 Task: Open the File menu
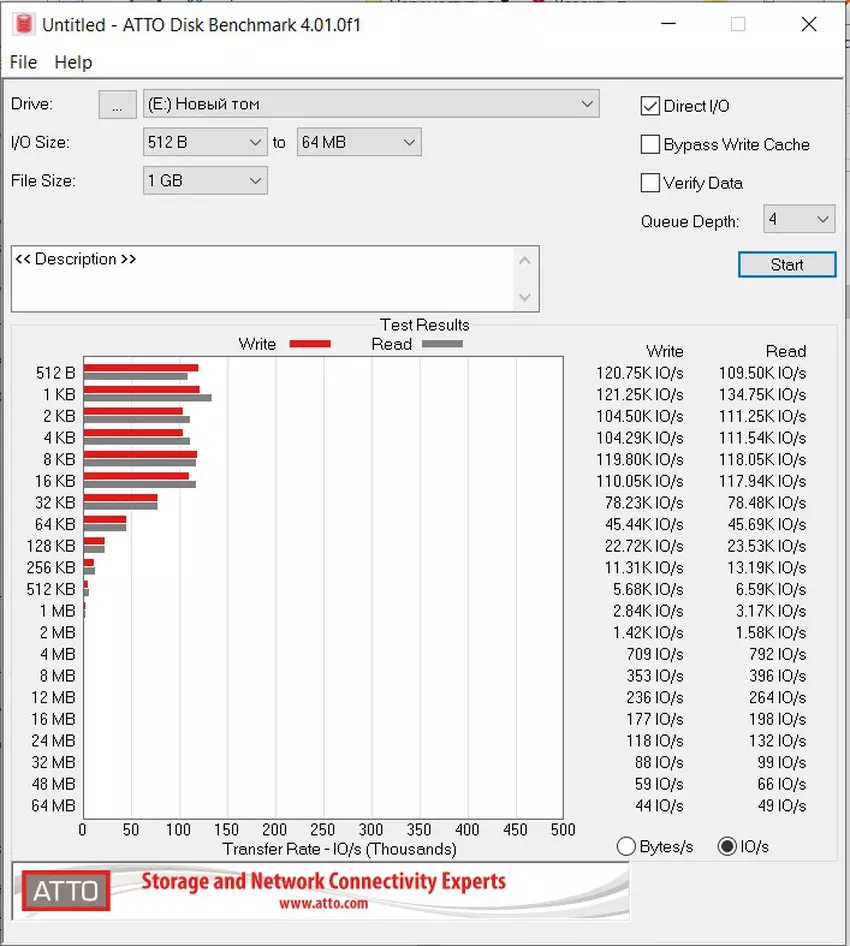click(x=23, y=62)
